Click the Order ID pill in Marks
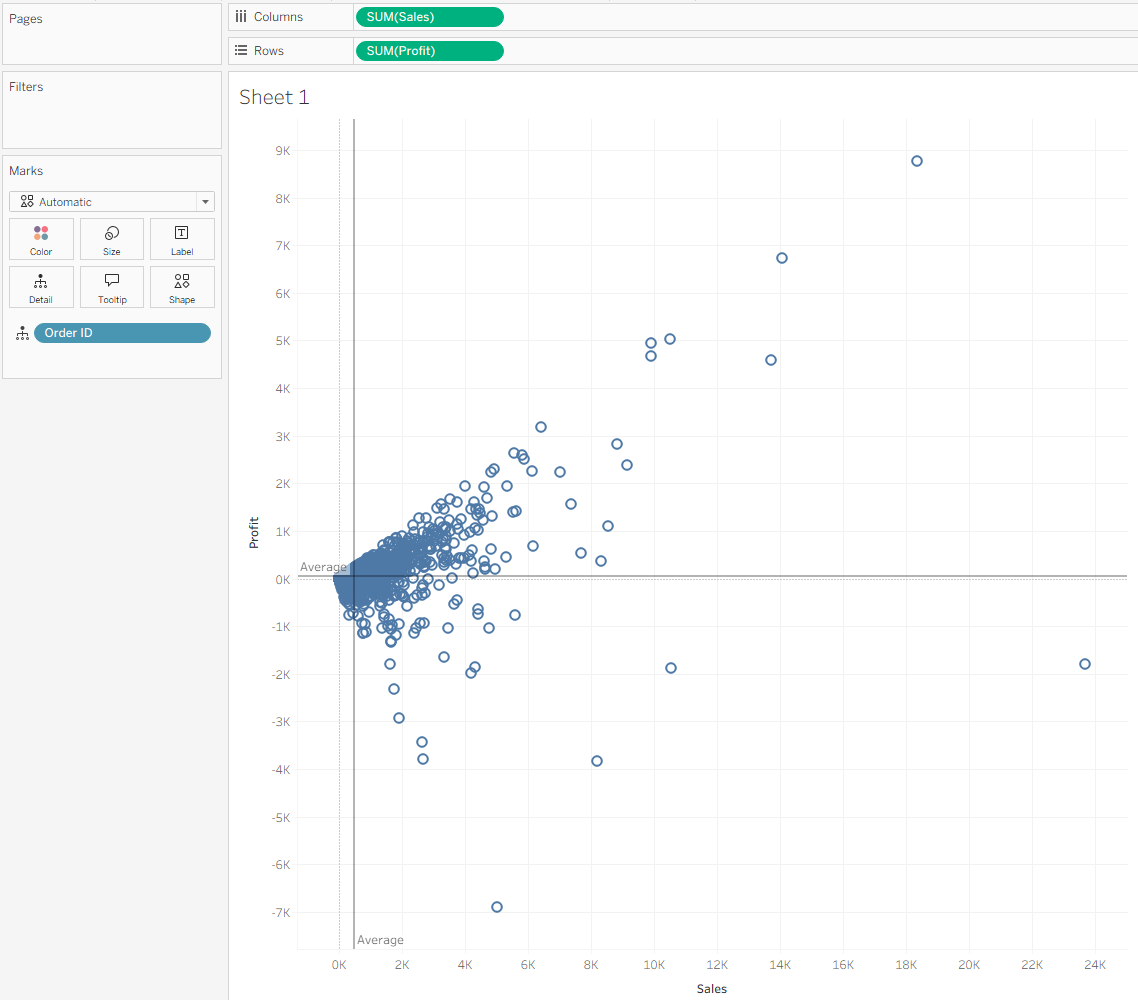 point(122,333)
